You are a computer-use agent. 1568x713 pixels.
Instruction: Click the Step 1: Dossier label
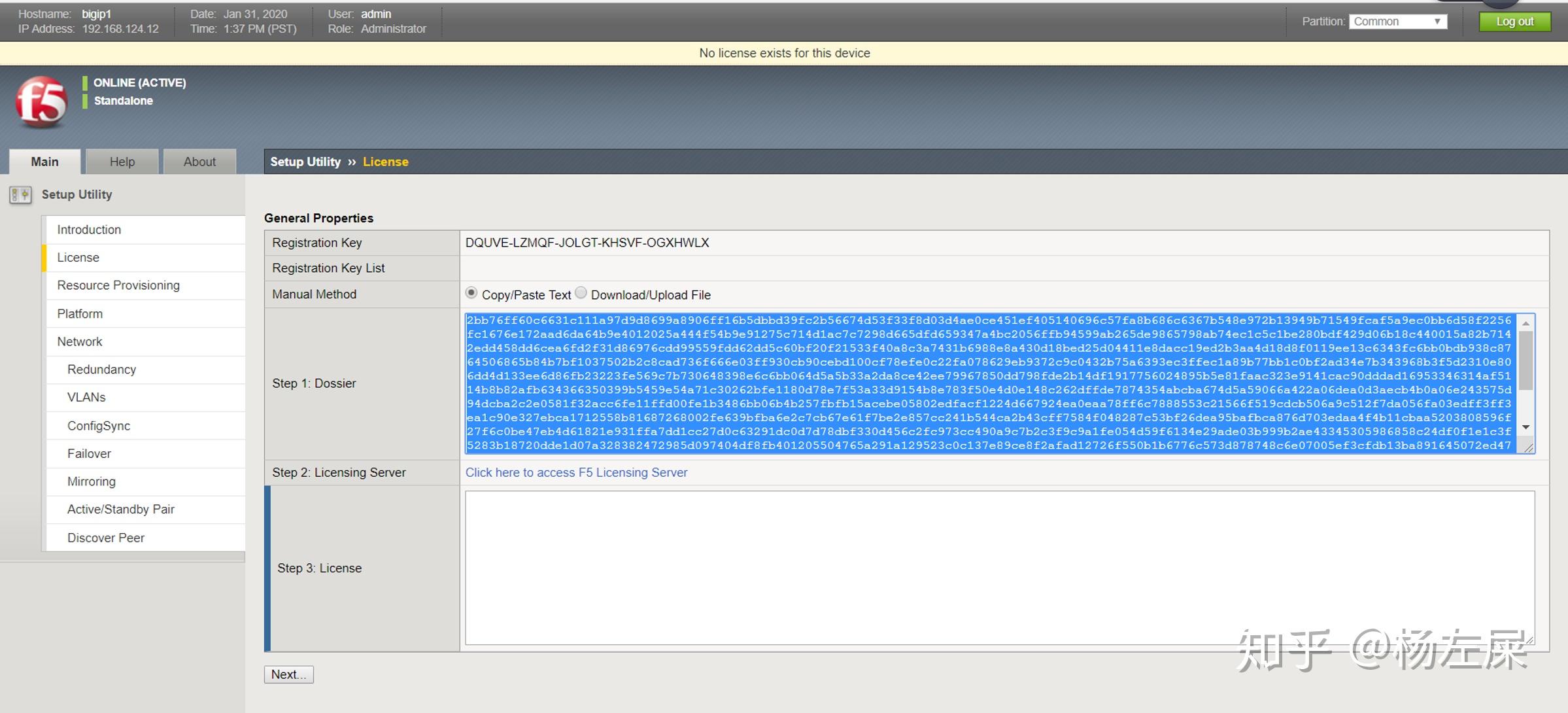[314, 383]
